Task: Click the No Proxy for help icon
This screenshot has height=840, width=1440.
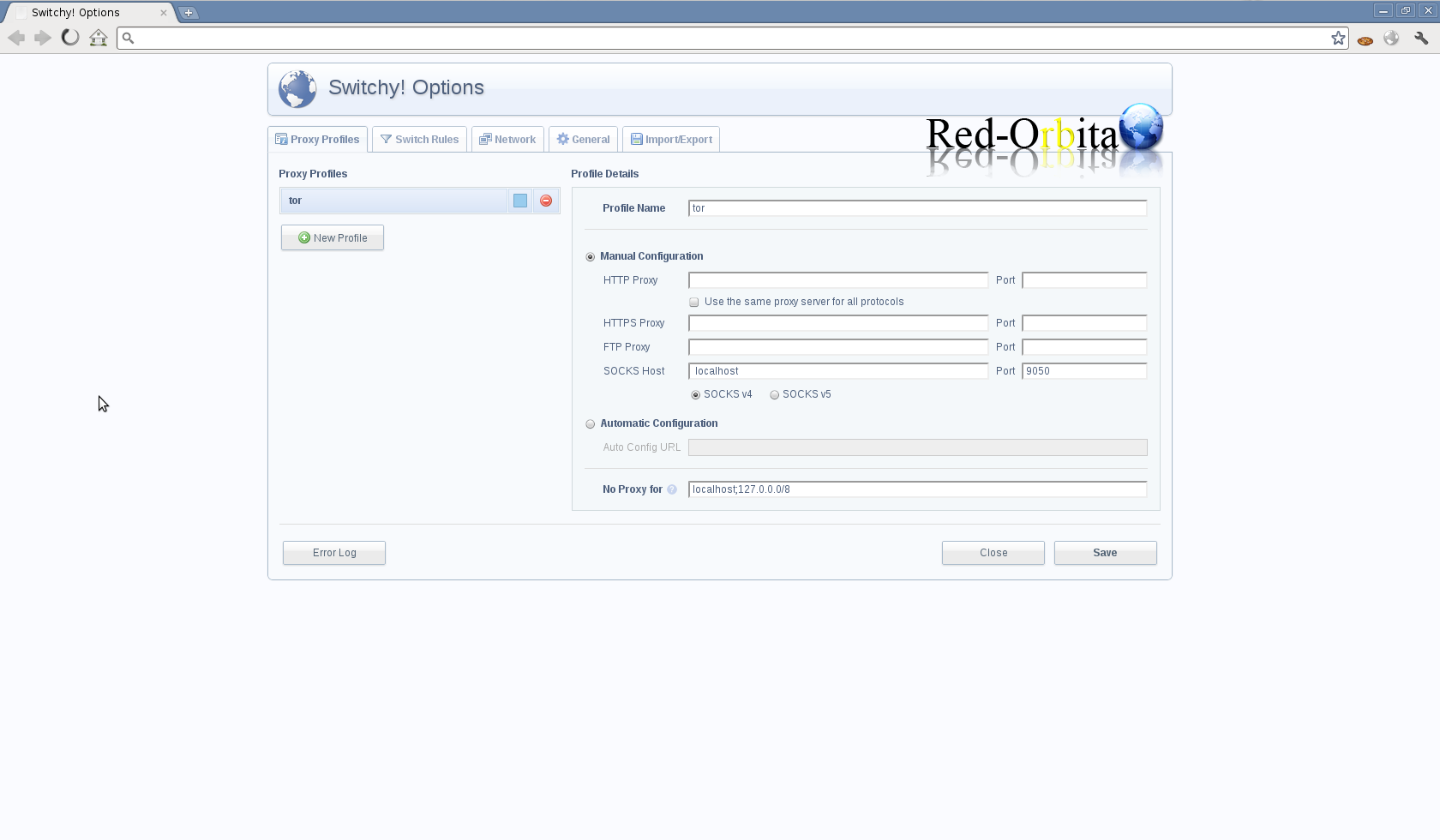Action: click(672, 489)
